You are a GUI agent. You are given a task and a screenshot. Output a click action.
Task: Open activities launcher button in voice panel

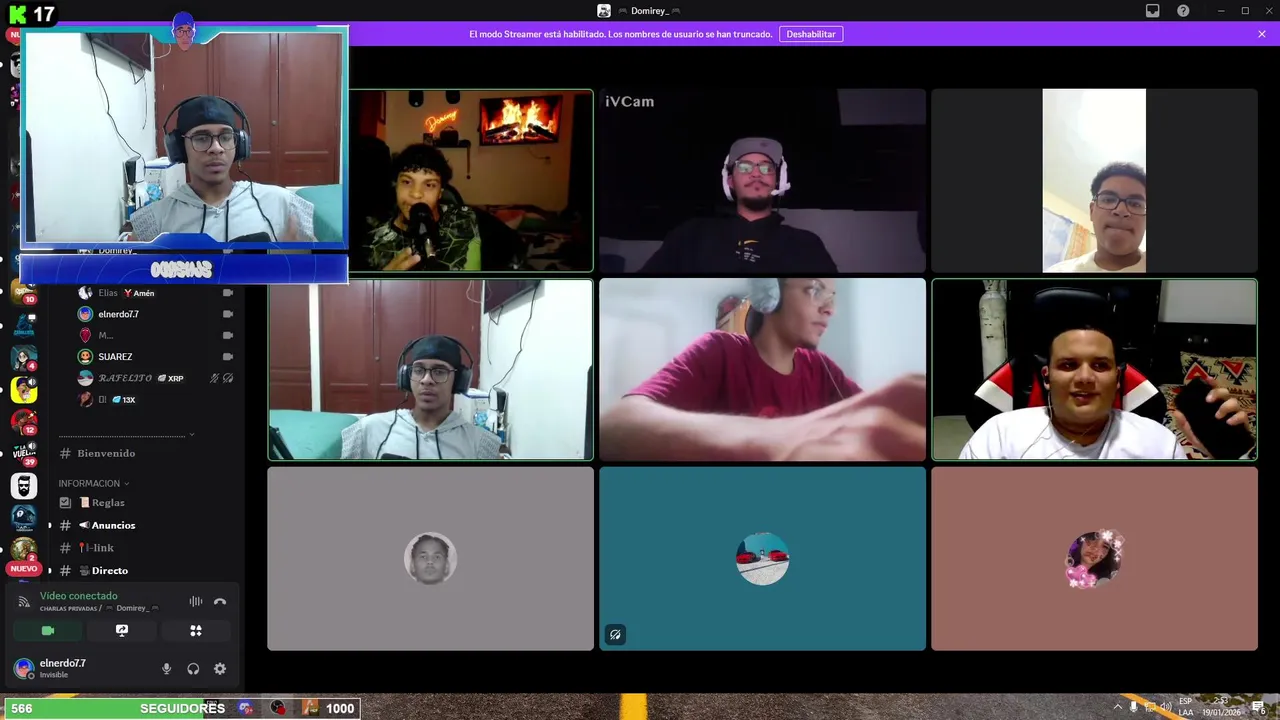(196, 631)
